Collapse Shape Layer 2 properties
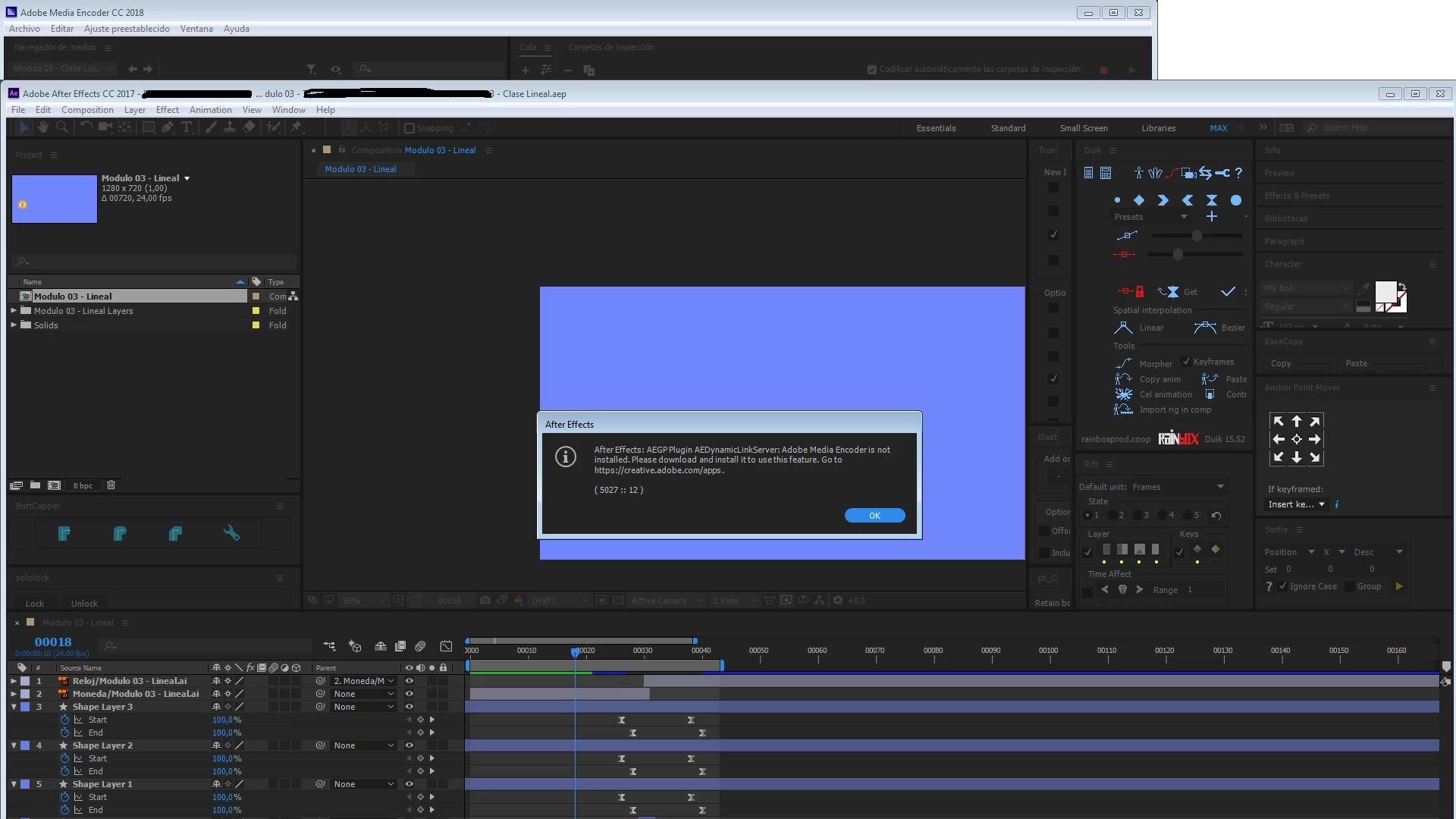This screenshot has height=819, width=1456. 14,745
